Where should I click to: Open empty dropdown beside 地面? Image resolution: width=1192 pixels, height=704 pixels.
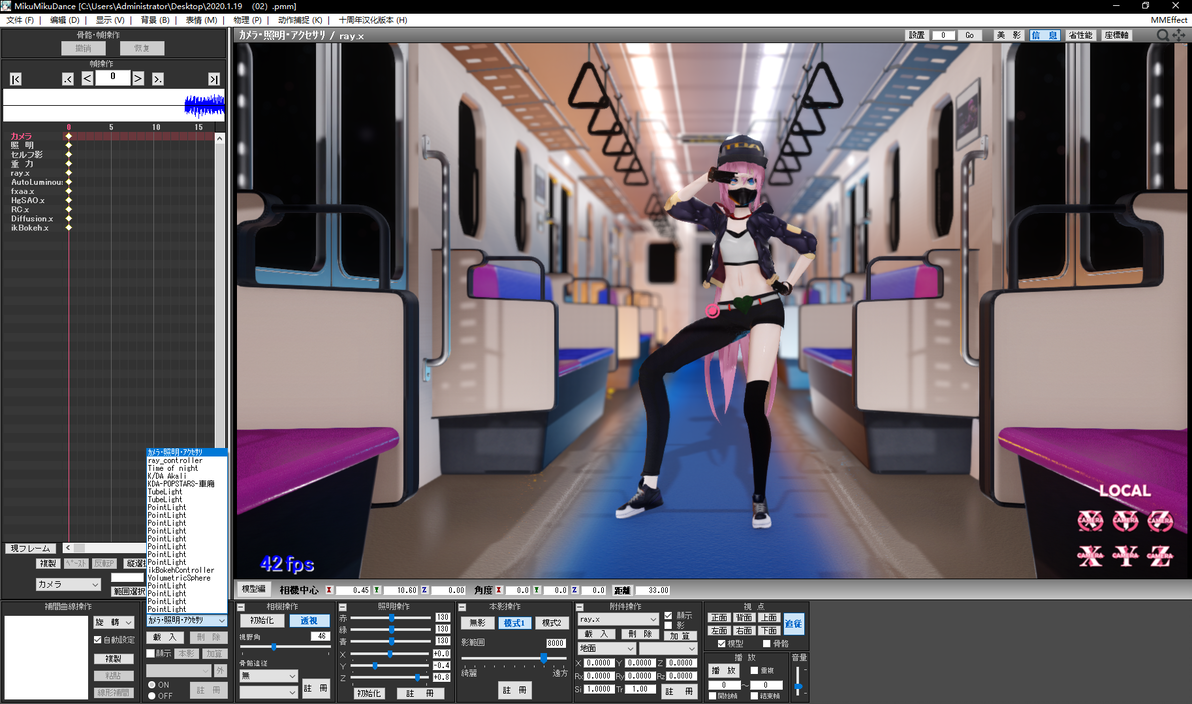(667, 649)
